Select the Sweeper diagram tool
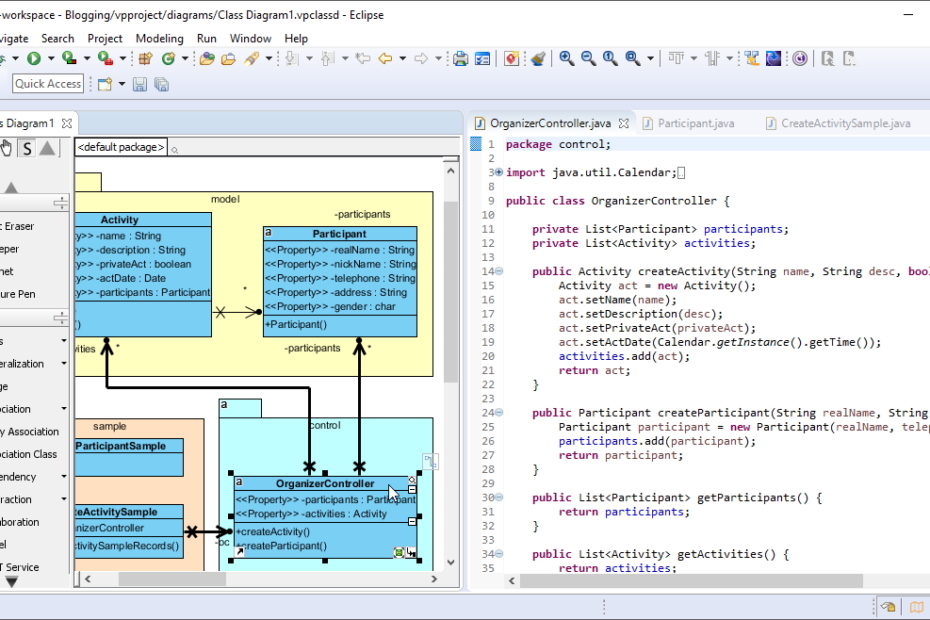930x620 pixels. coord(30,248)
